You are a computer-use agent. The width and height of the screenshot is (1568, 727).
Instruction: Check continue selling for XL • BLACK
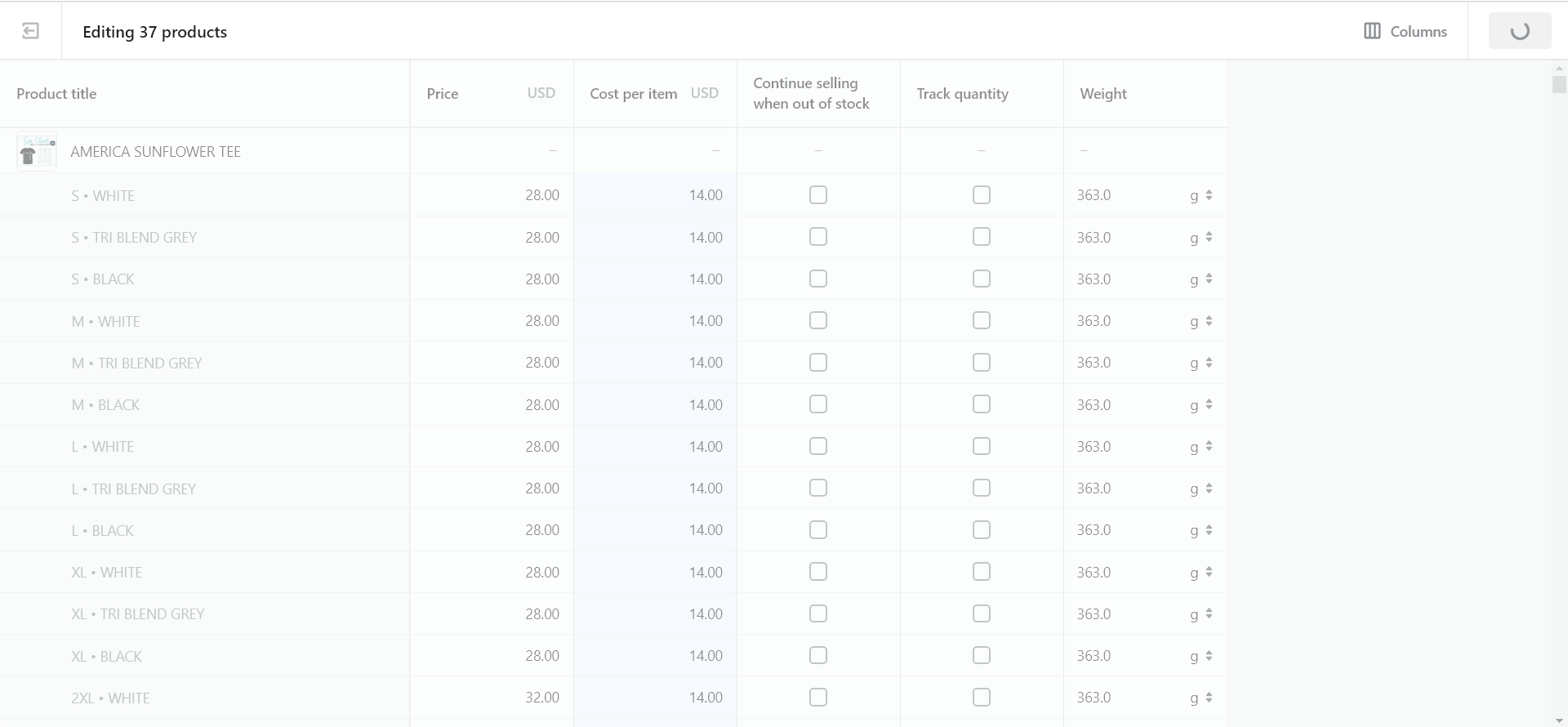click(x=817, y=656)
